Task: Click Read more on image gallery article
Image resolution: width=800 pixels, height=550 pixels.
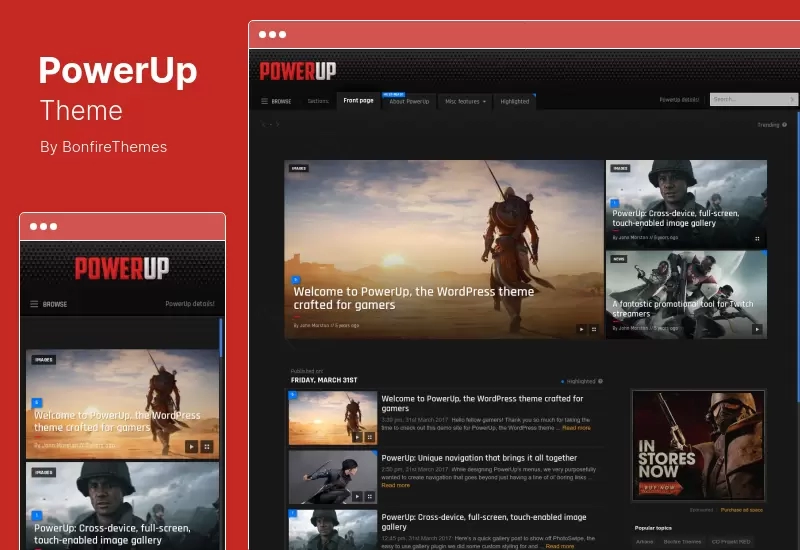Action: (560, 546)
